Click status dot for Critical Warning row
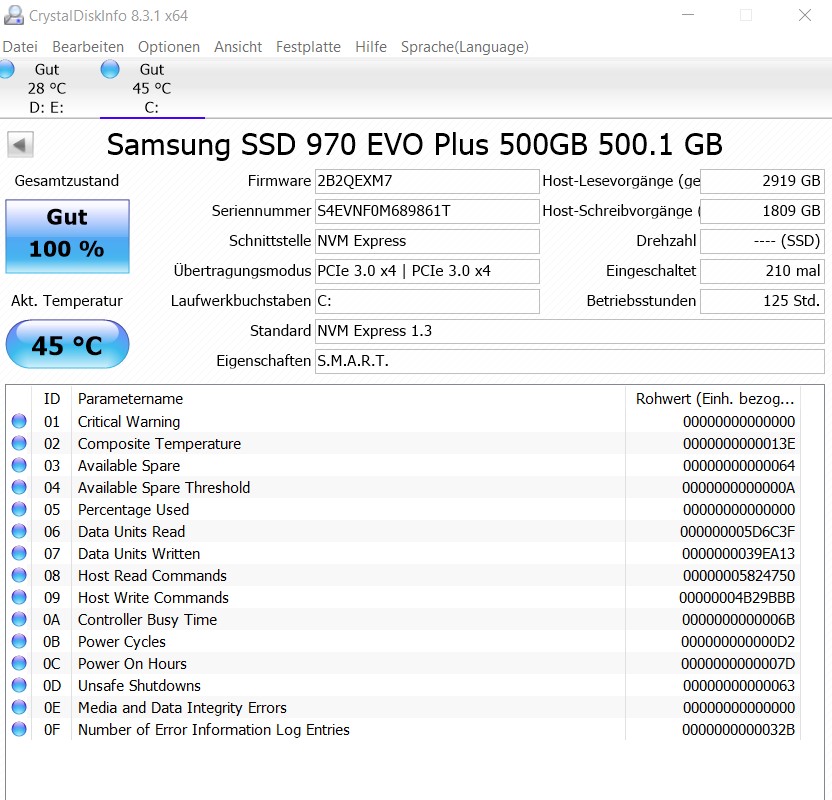The image size is (832, 800). (19, 421)
